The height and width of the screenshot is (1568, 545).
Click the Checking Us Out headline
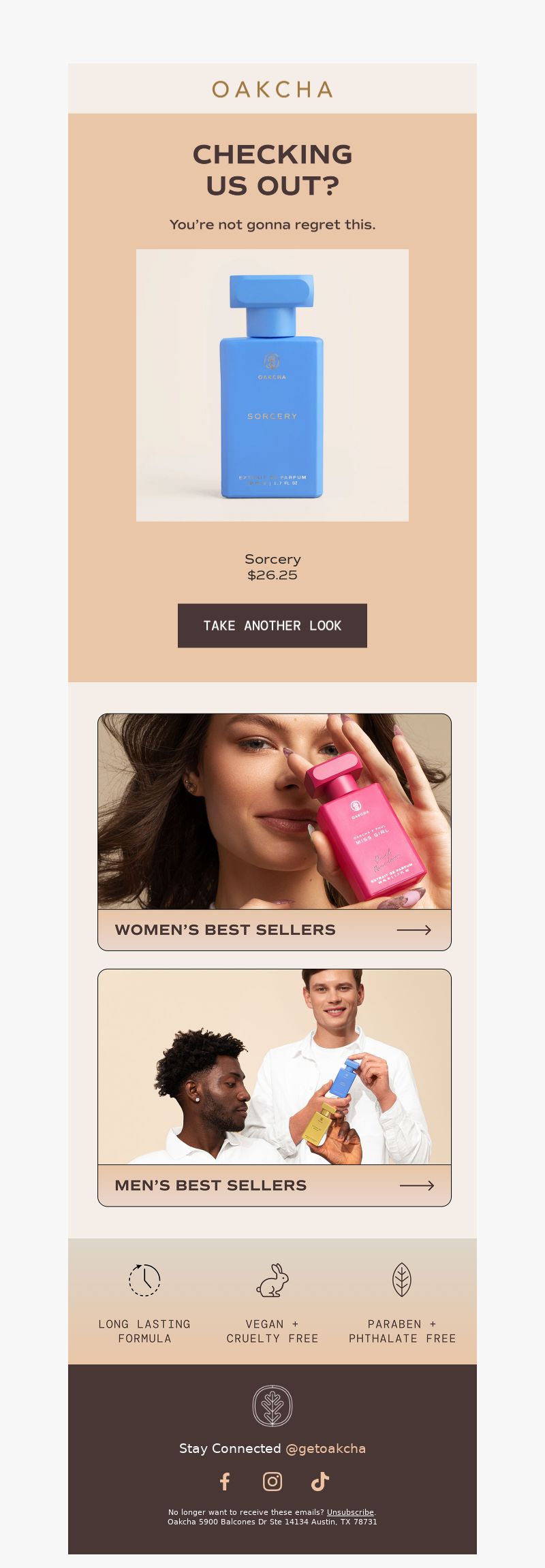point(272,170)
